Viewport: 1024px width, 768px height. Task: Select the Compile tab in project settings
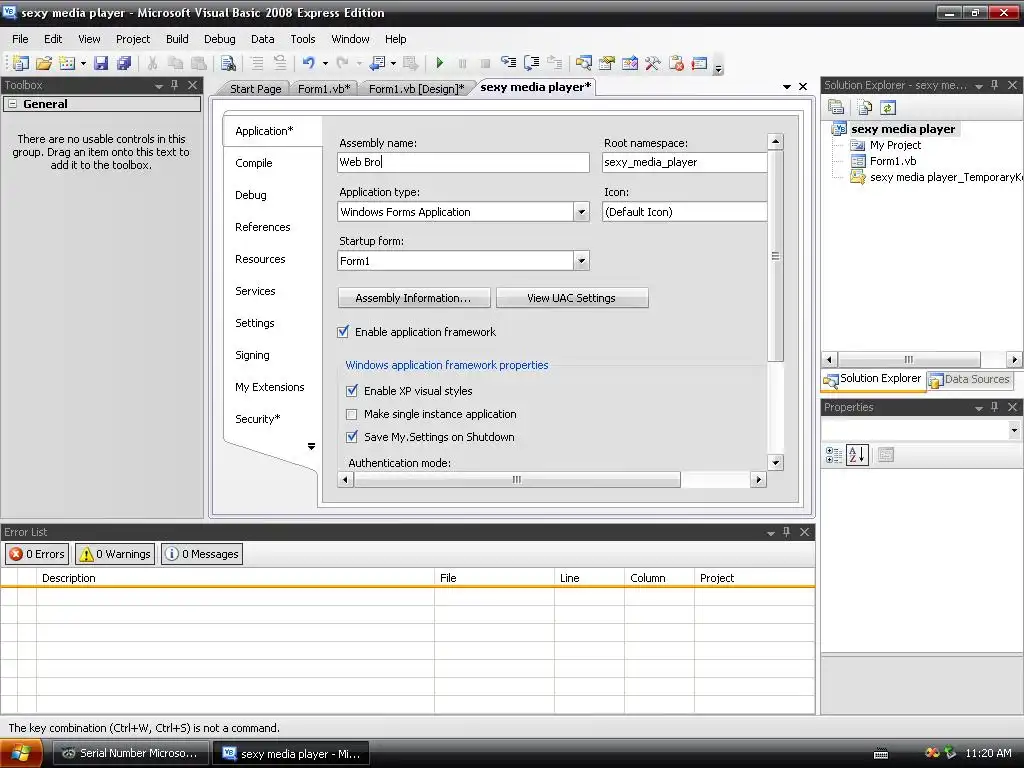coord(253,163)
